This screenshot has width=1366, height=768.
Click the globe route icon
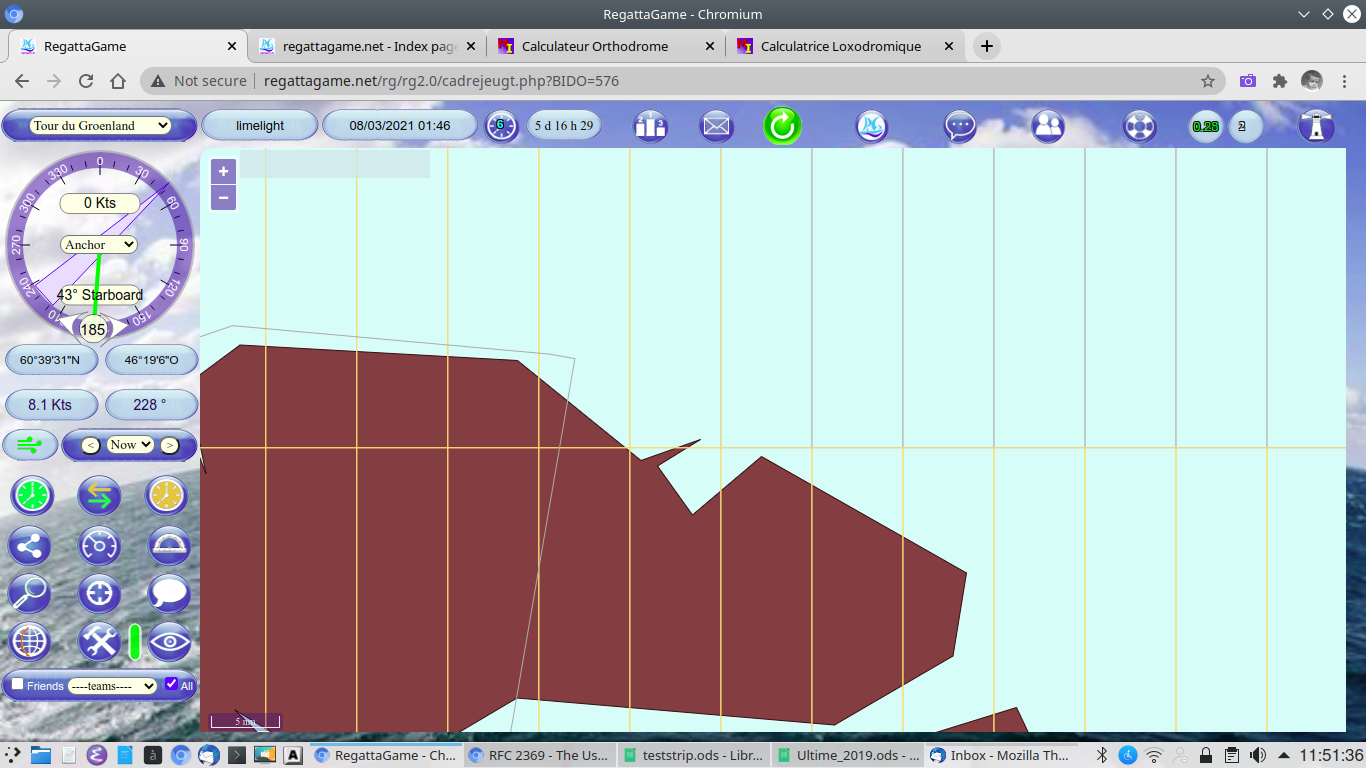30,641
